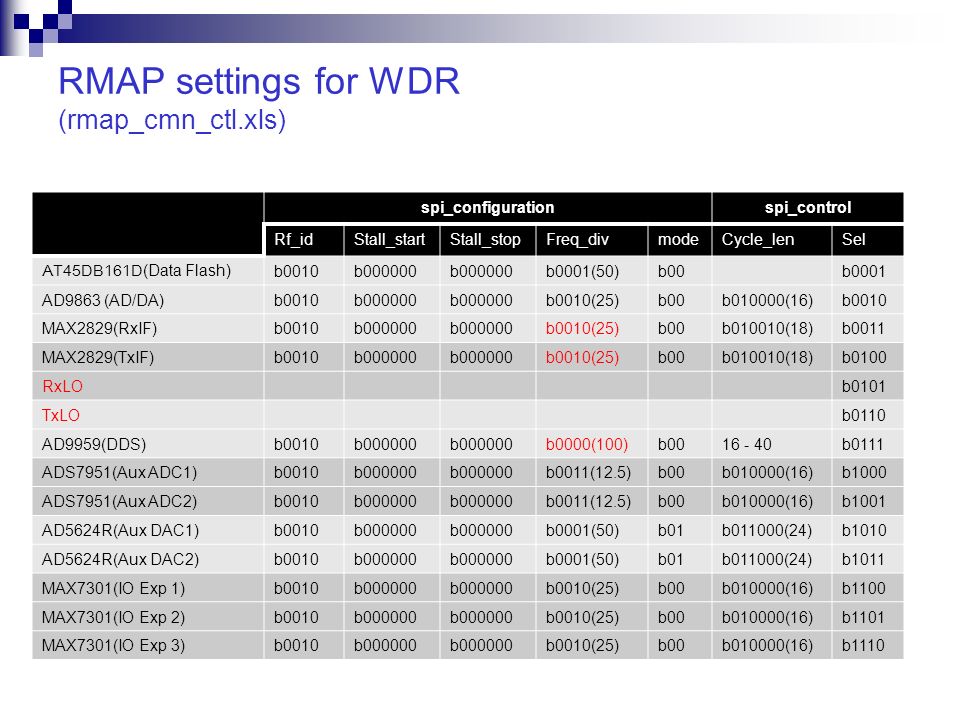The width and height of the screenshot is (960, 720).
Task: Select Sel value 'b1011' in Aux DAC2 row
Action: click(x=863, y=559)
